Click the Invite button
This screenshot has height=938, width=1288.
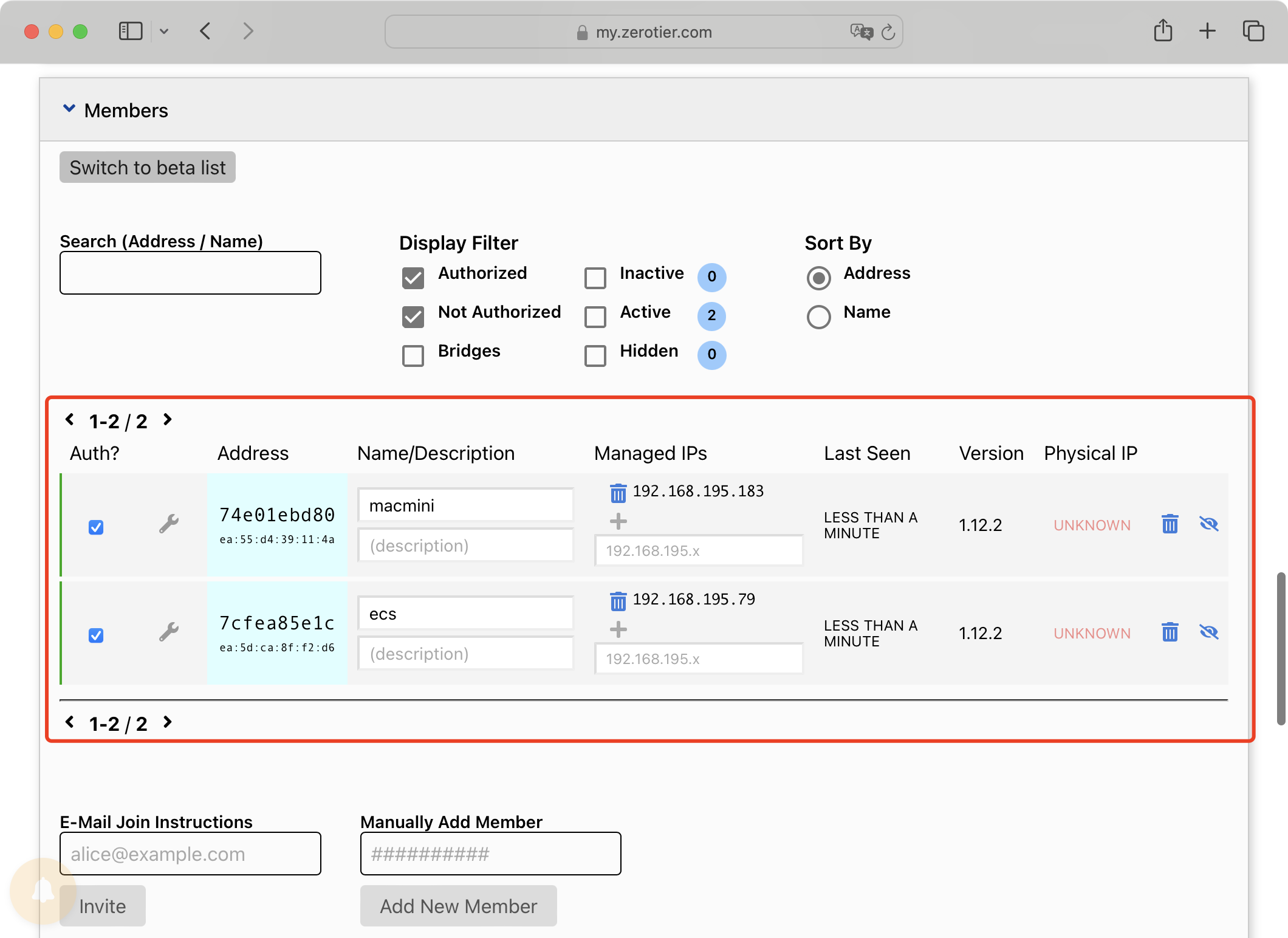(x=103, y=906)
